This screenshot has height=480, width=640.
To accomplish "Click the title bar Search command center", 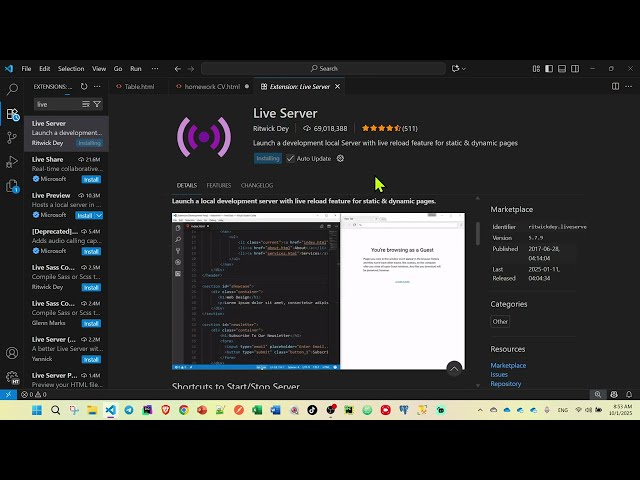I will point(324,69).
